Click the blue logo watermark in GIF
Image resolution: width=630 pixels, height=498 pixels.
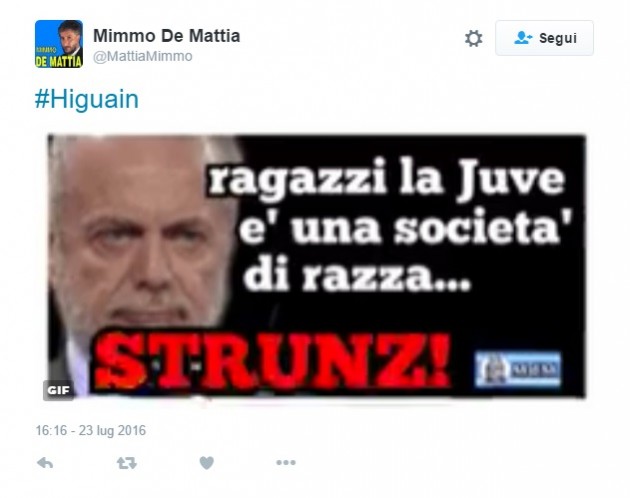pos(518,369)
